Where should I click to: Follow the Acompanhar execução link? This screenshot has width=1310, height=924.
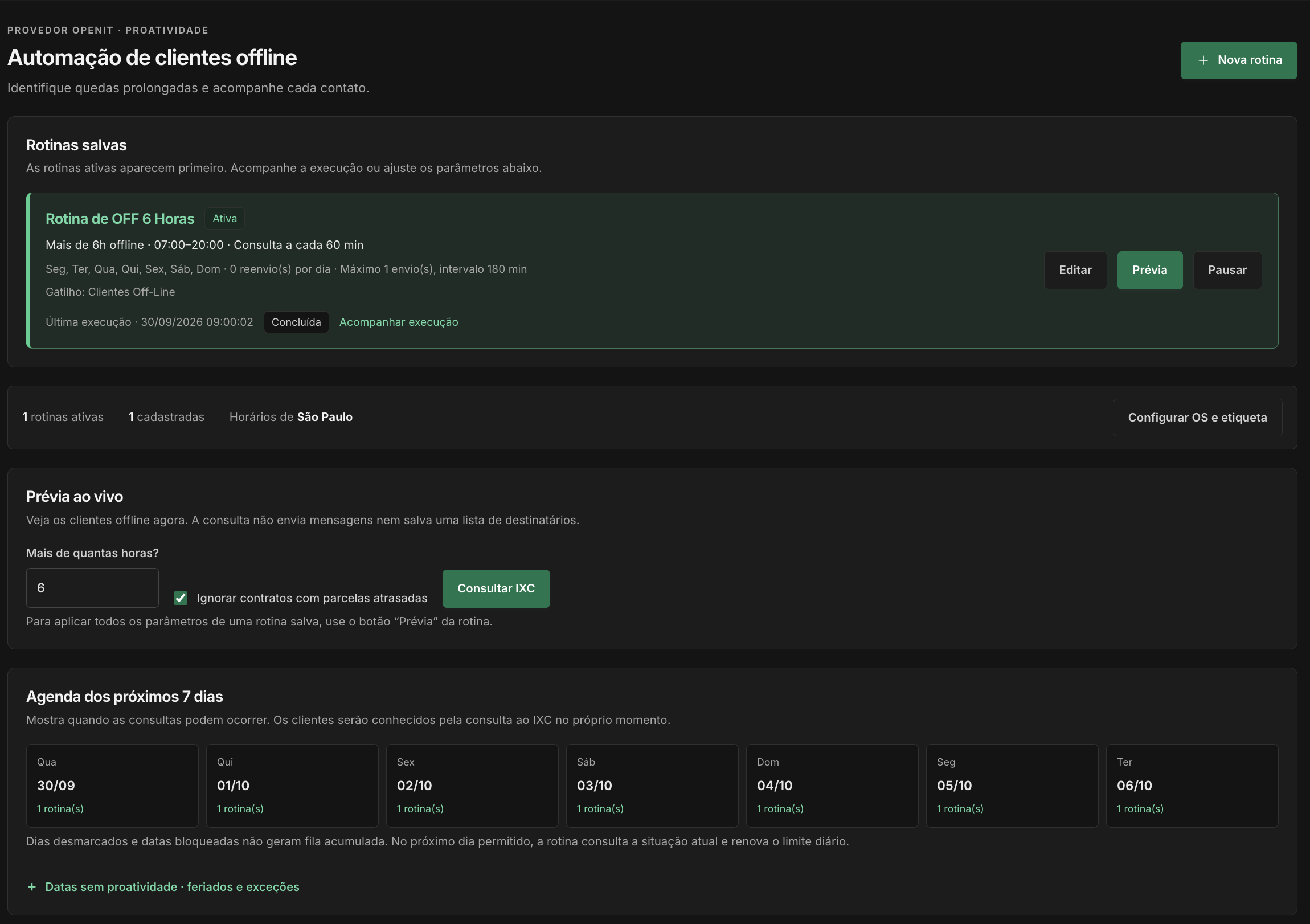click(x=398, y=322)
